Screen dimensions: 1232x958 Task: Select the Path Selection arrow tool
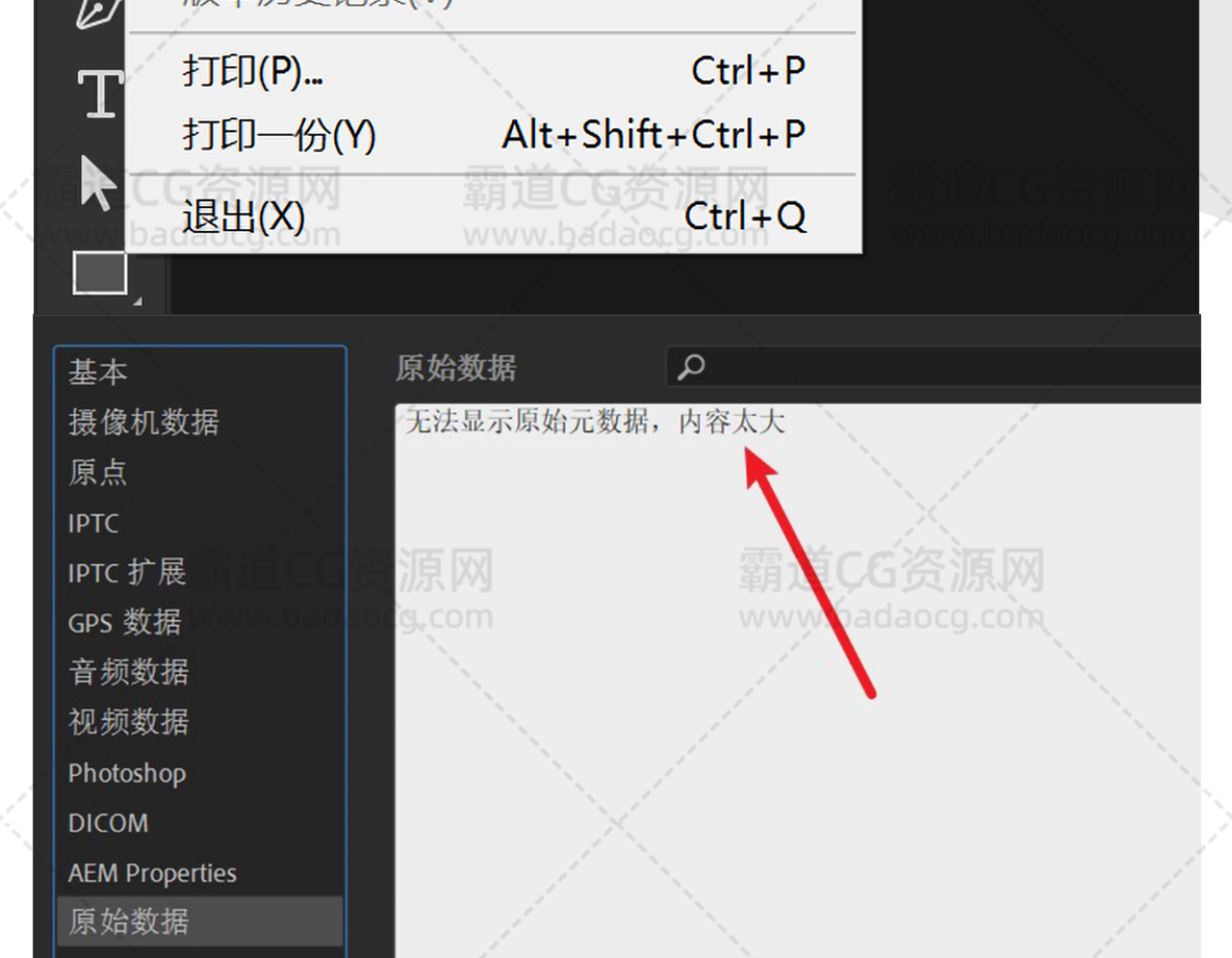97,182
